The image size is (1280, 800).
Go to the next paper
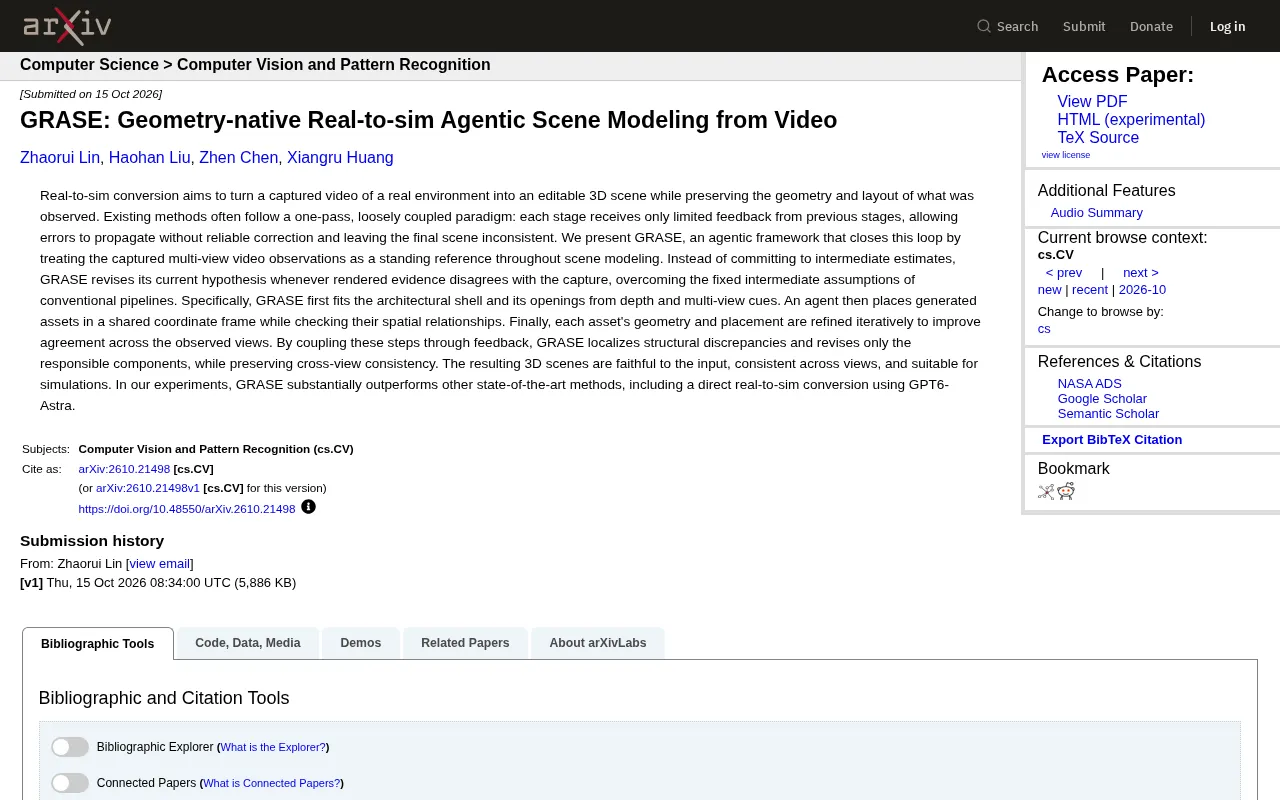tap(1140, 273)
